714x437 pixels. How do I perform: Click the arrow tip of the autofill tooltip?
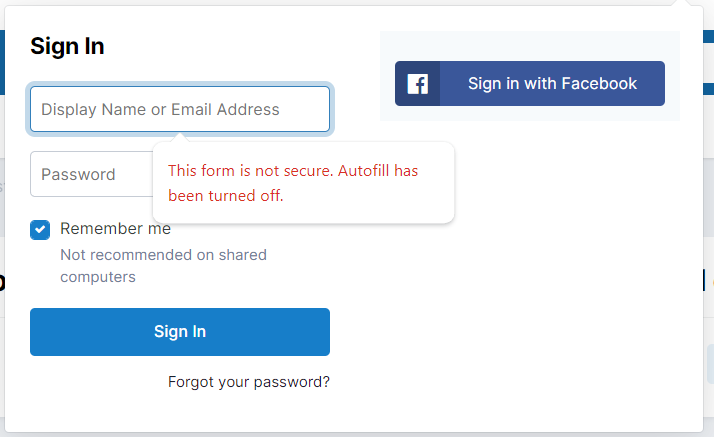pos(179,136)
